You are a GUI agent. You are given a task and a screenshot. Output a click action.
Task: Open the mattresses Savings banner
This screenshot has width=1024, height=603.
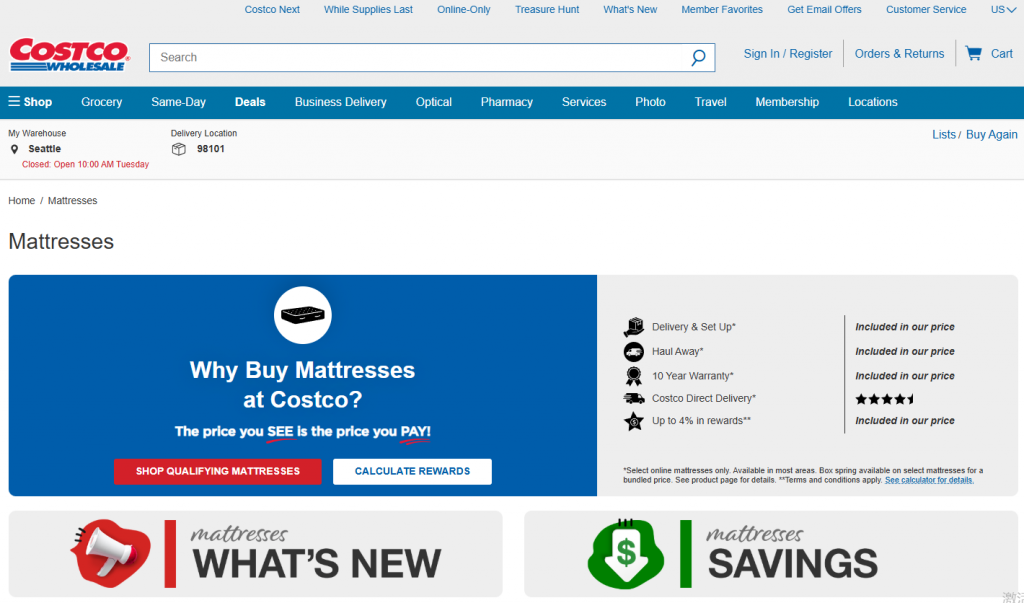[x=771, y=554]
